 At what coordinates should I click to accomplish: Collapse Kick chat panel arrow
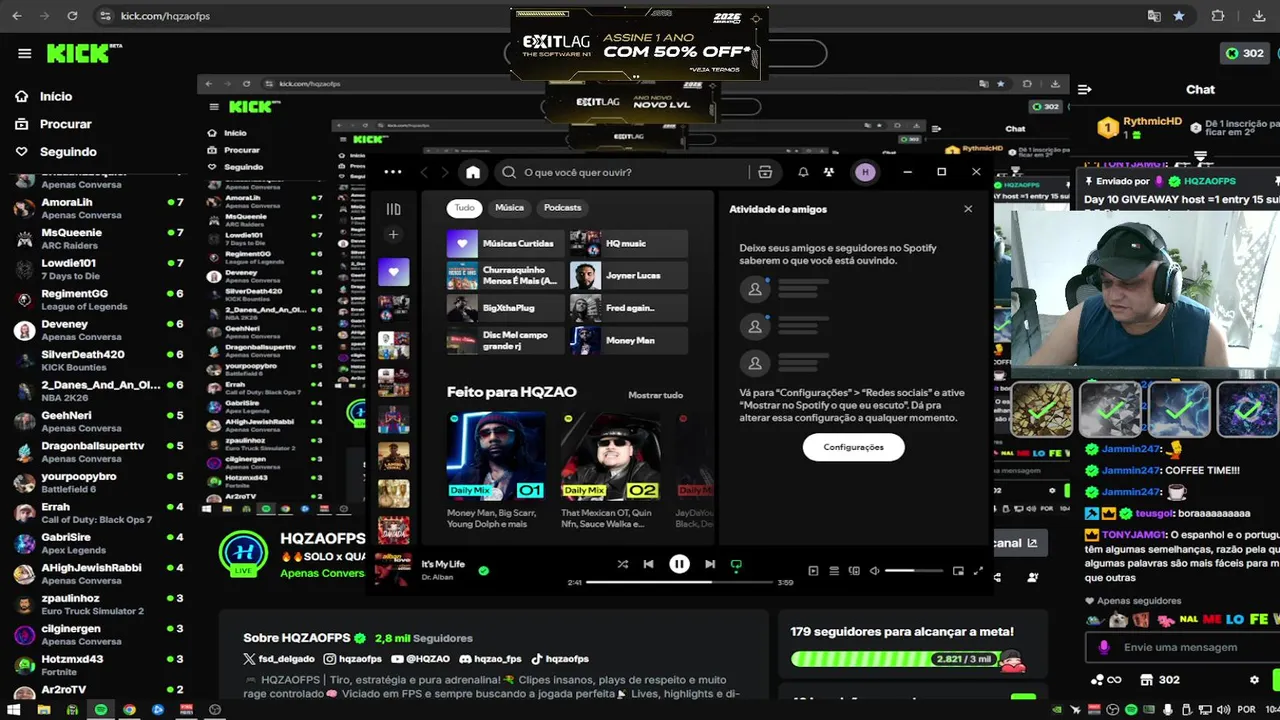point(1085,89)
